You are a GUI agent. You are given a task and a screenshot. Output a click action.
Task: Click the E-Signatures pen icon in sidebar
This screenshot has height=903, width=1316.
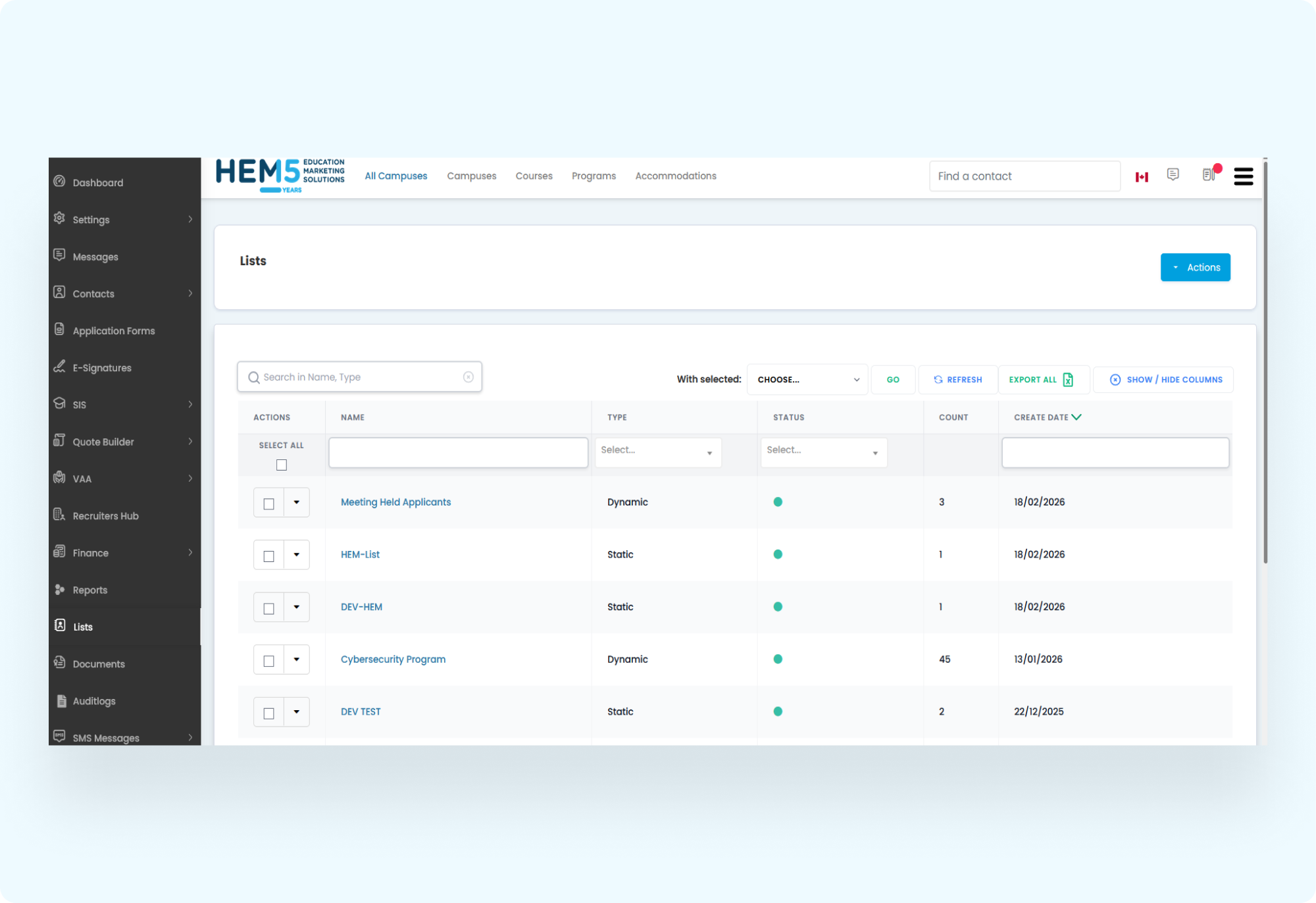(x=60, y=367)
